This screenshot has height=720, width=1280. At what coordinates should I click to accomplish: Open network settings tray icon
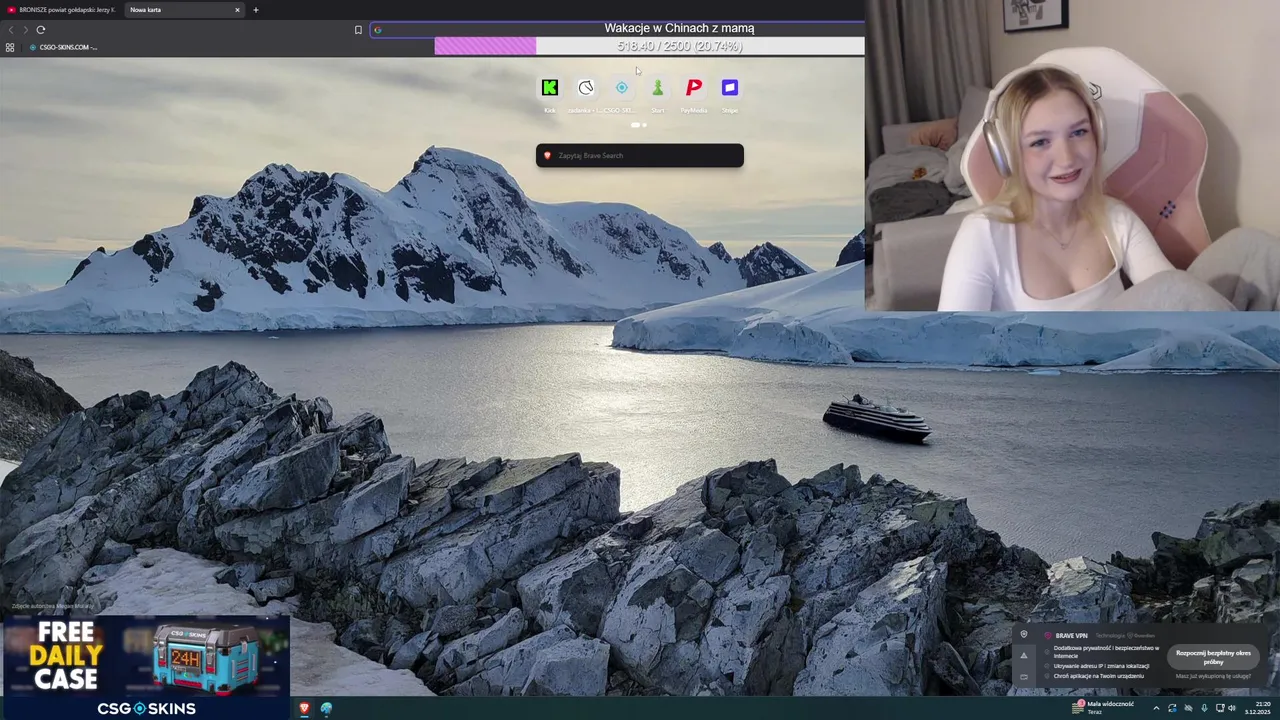pos(1218,708)
